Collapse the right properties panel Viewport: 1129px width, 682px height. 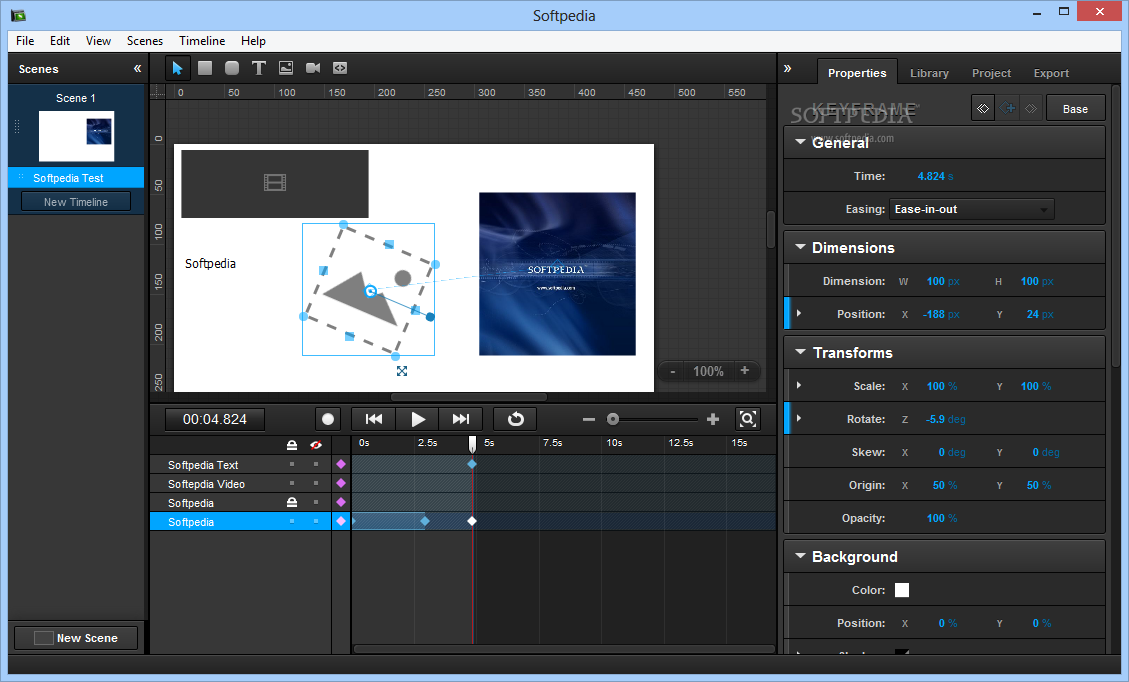788,68
